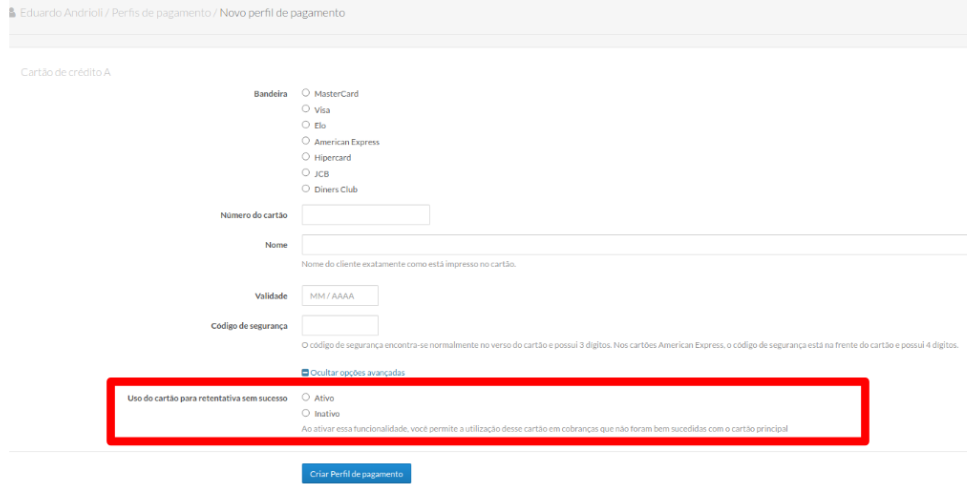The height and width of the screenshot is (490, 970).
Task: Pick Hipercard as the card brand
Action: click(x=306, y=157)
